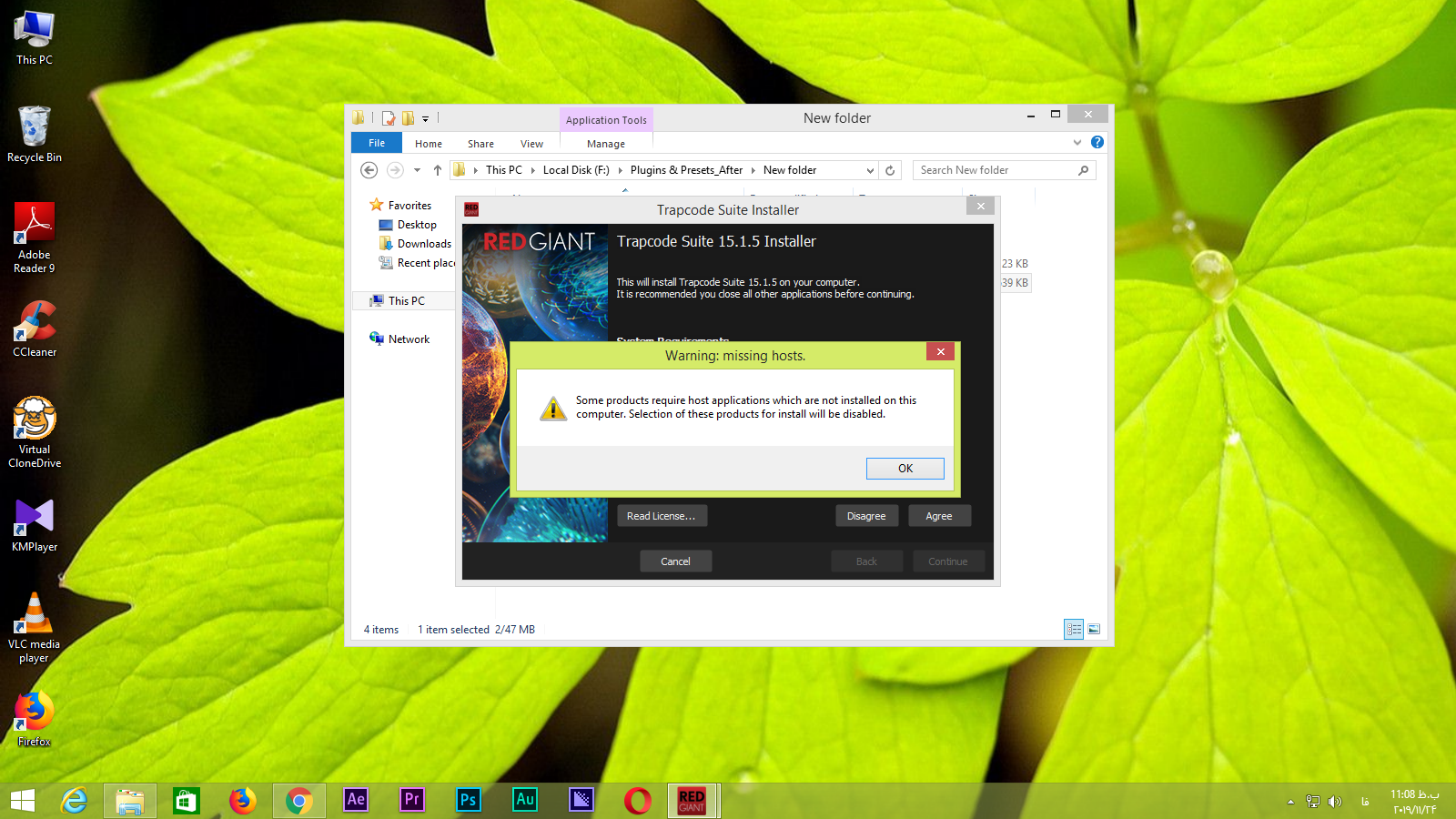Select Network in navigation pane
Image resolution: width=1456 pixels, height=819 pixels.
pyautogui.click(x=409, y=339)
